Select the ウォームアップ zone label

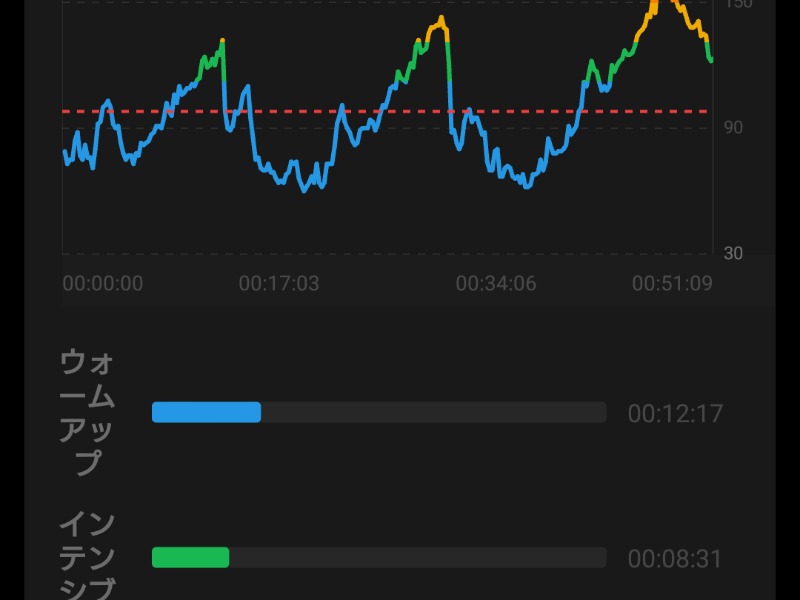pyautogui.click(x=87, y=412)
